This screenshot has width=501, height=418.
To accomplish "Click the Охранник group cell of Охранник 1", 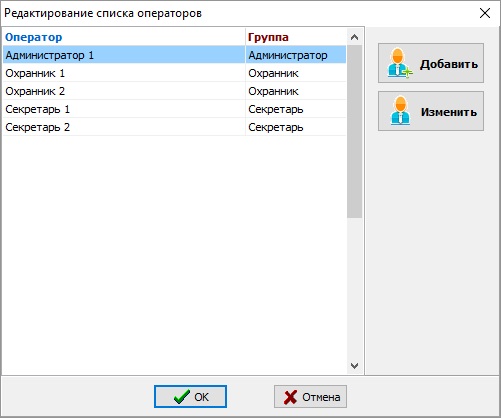I will pos(296,73).
